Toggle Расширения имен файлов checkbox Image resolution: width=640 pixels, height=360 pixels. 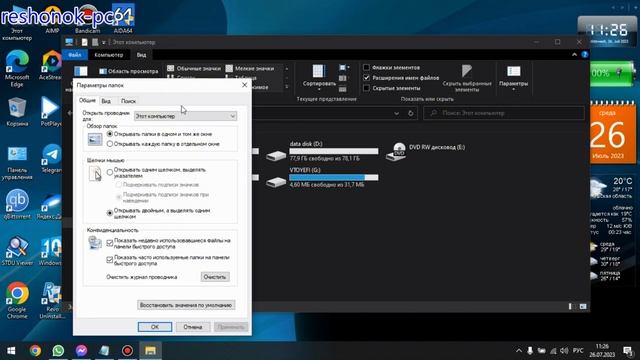366,78
